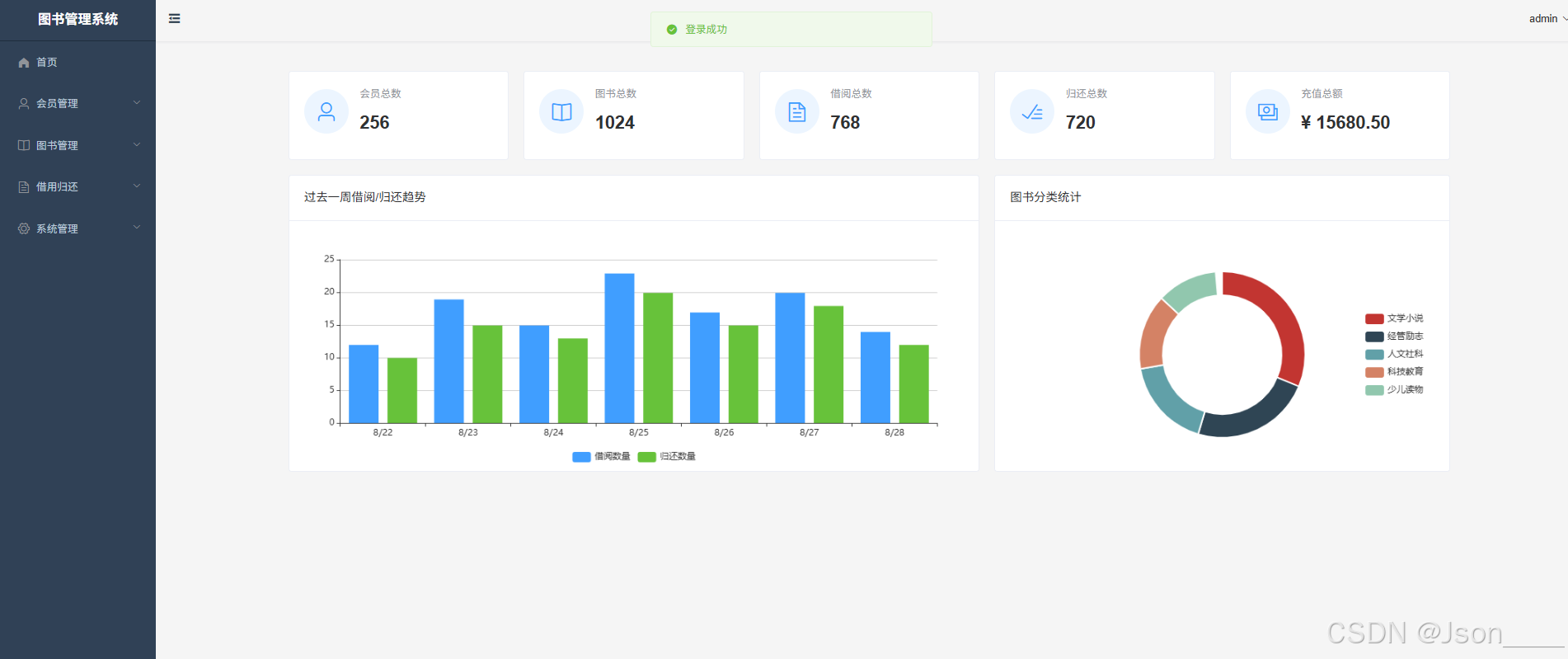The width and height of the screenshot is (1568, 659).
Task: Toggle the 借阅数量 legend series
Action: 601,456
